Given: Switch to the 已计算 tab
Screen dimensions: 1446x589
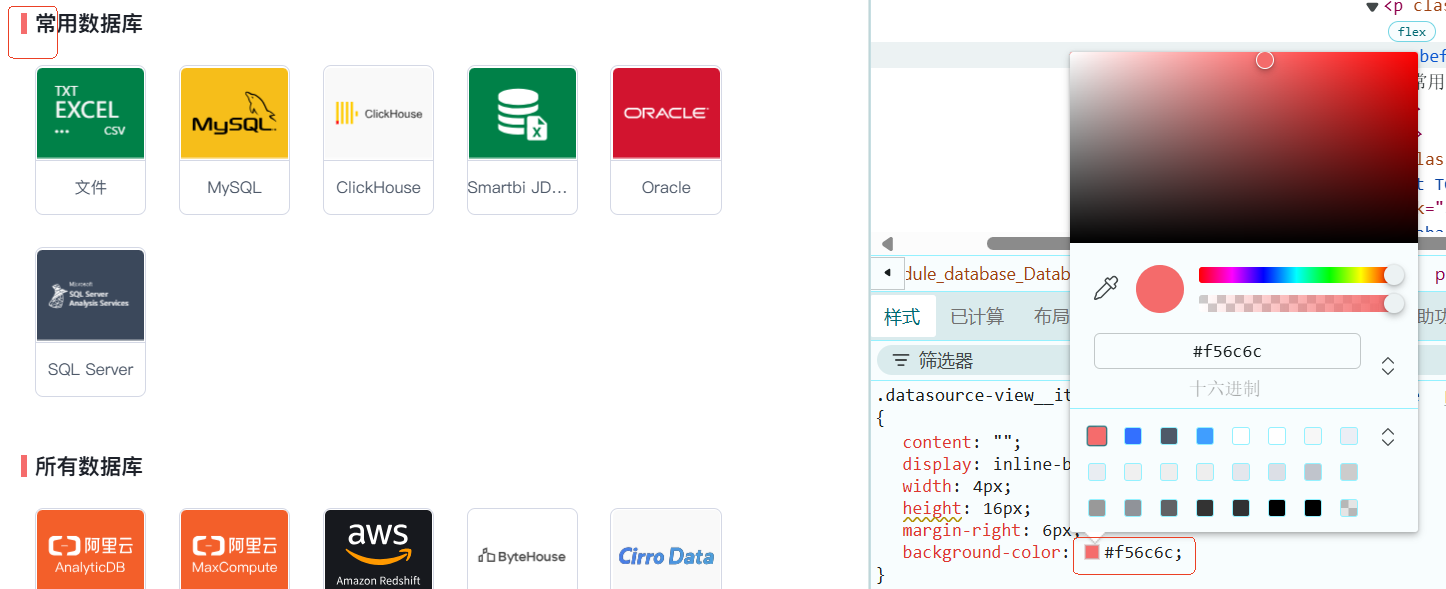Looking at the screenshot, I should 977,316.
